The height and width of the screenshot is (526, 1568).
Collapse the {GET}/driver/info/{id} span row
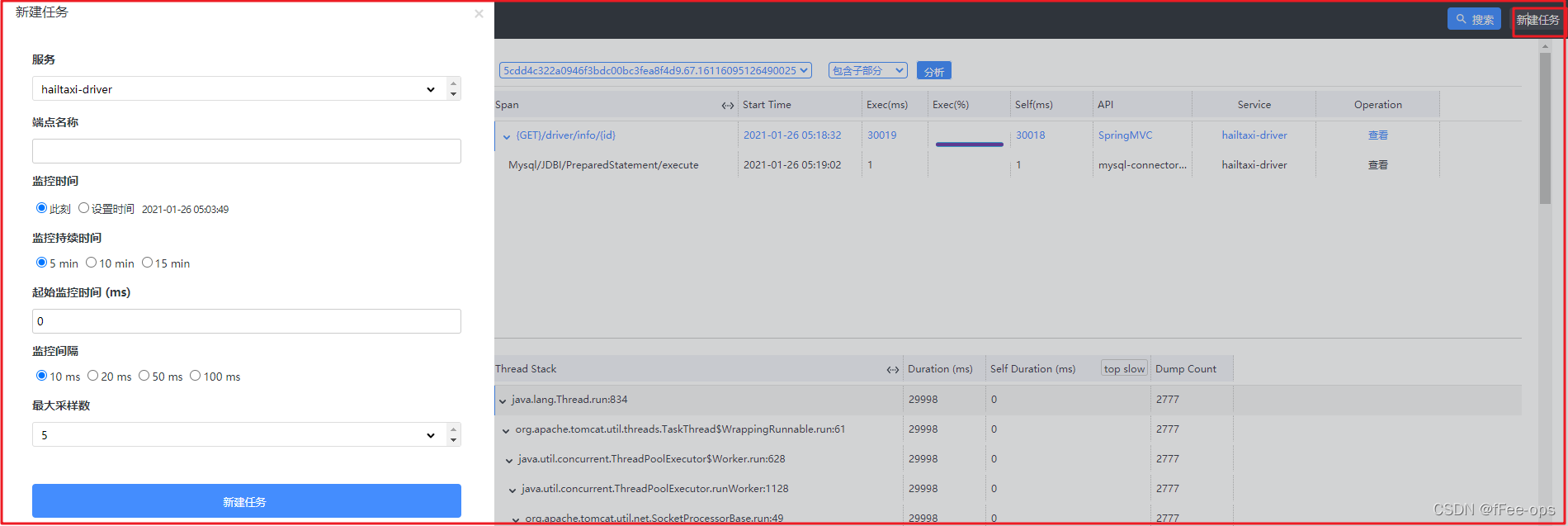[x=507, y=136]
